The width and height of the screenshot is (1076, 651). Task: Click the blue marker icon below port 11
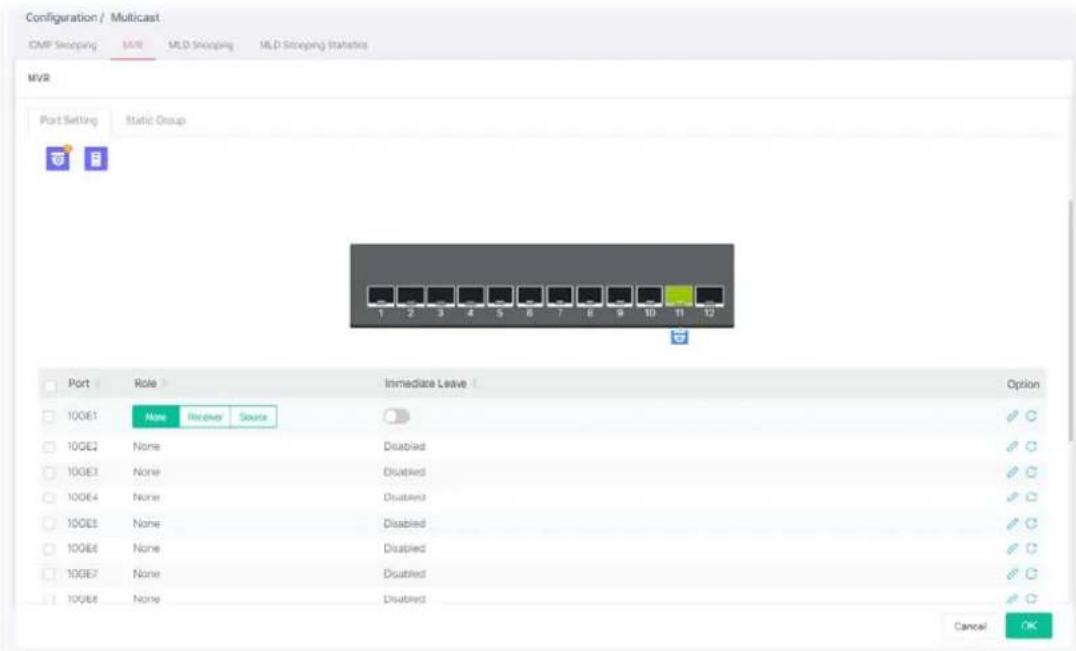coord(679,337)
